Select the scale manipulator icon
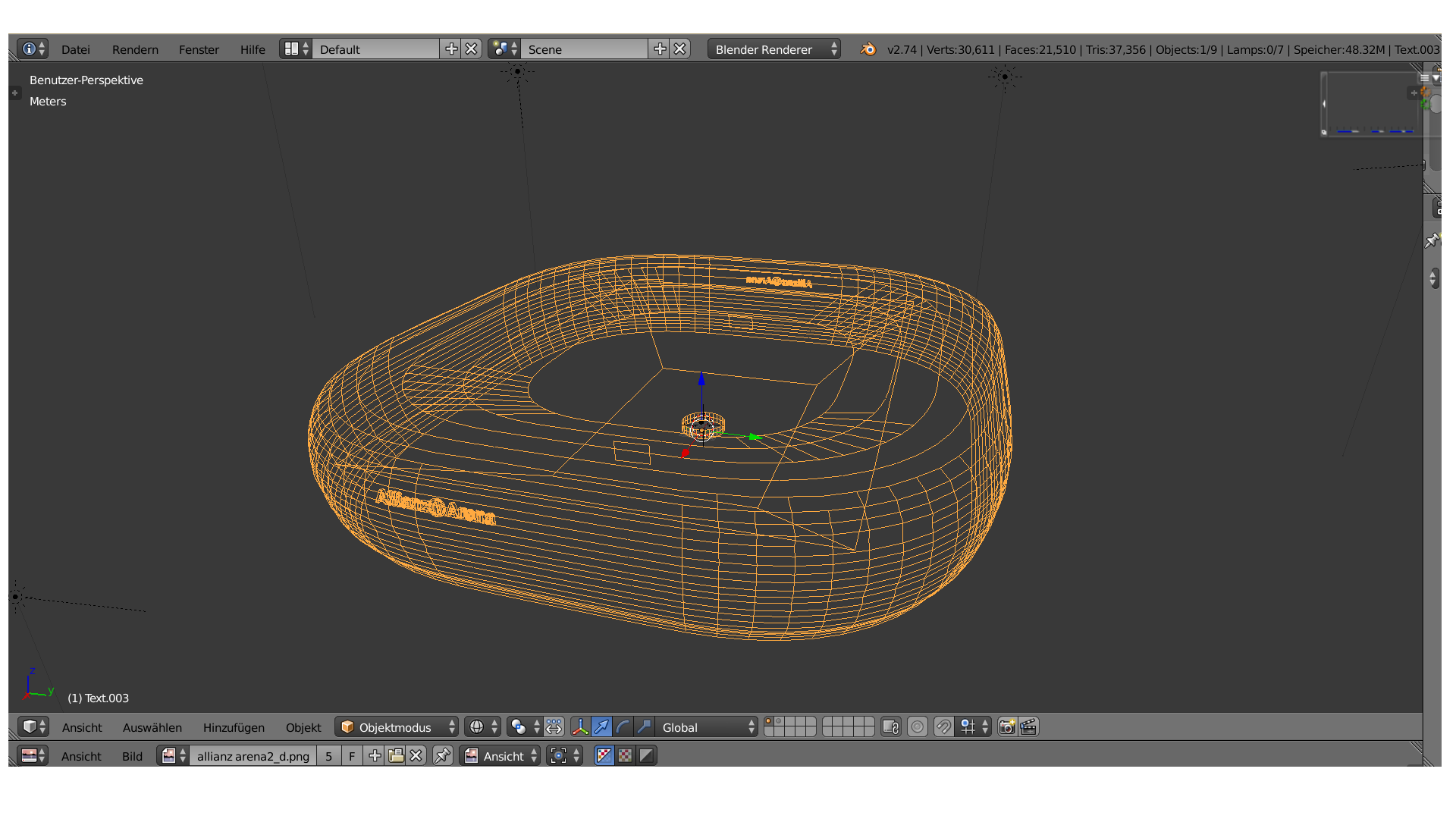The image size is (1456, 819). 644,727
